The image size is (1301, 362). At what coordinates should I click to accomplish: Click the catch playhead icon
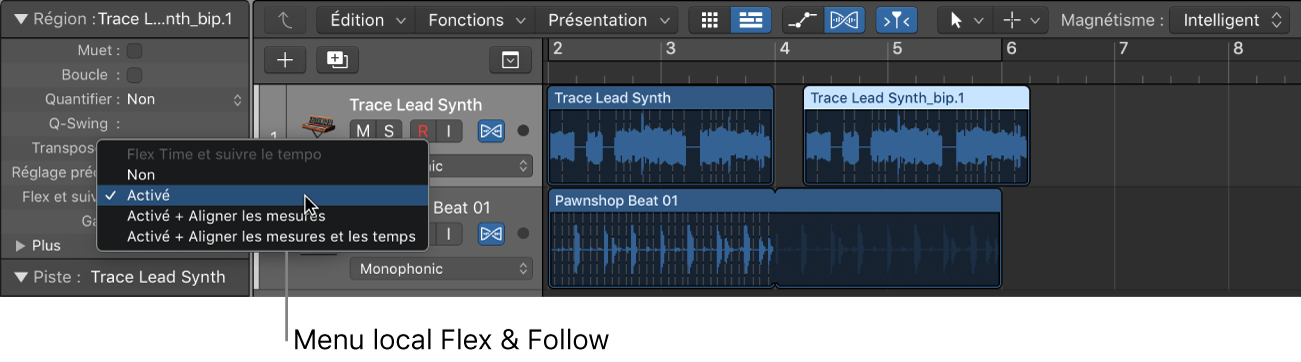pyautogui.click(x=896, y=20)
